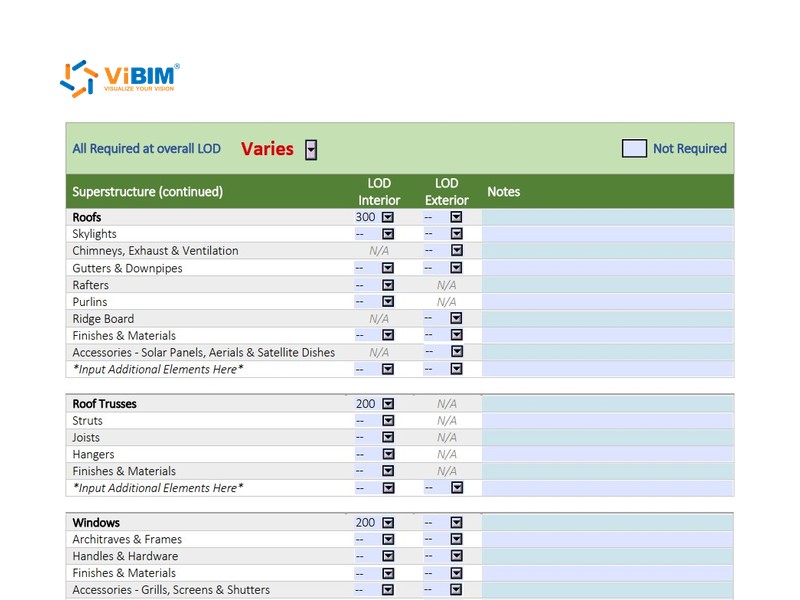Screen dimensions: 800x600
Task: Select the Purlins row label
Action: click(90, 302)
